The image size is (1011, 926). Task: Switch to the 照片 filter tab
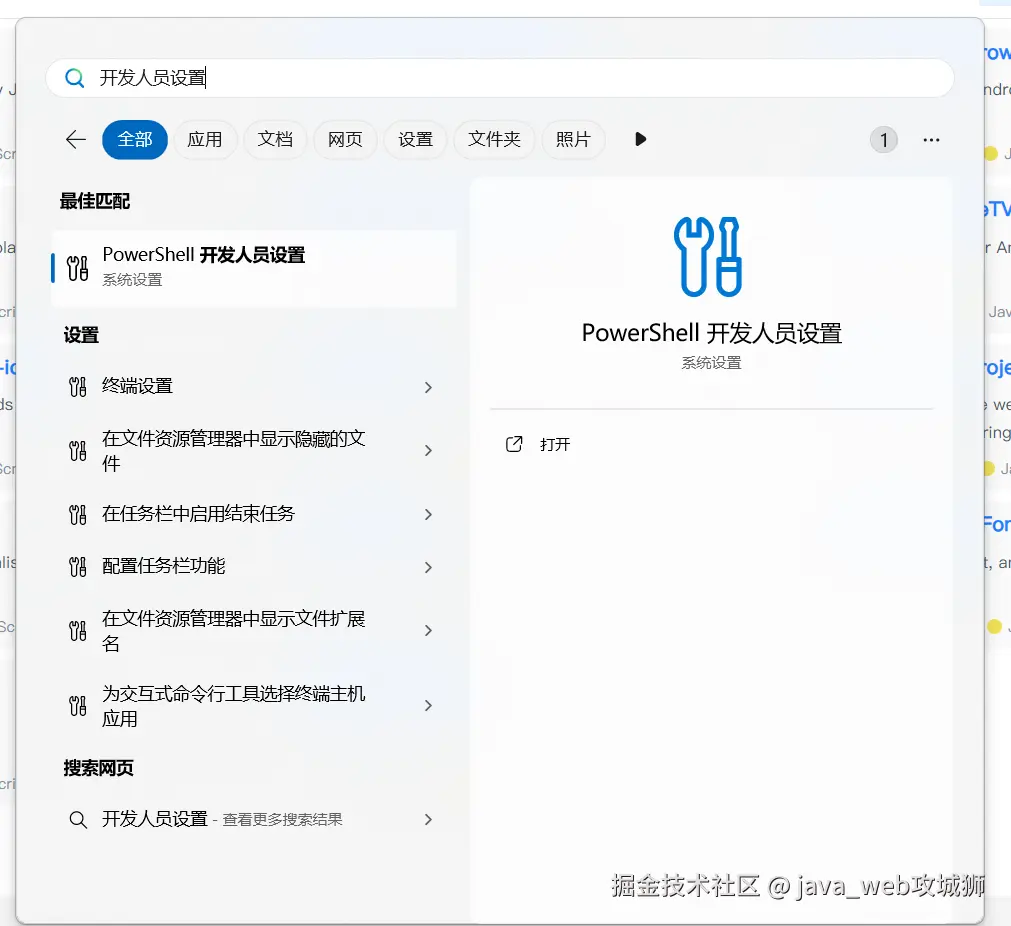(x=573, y=139)
